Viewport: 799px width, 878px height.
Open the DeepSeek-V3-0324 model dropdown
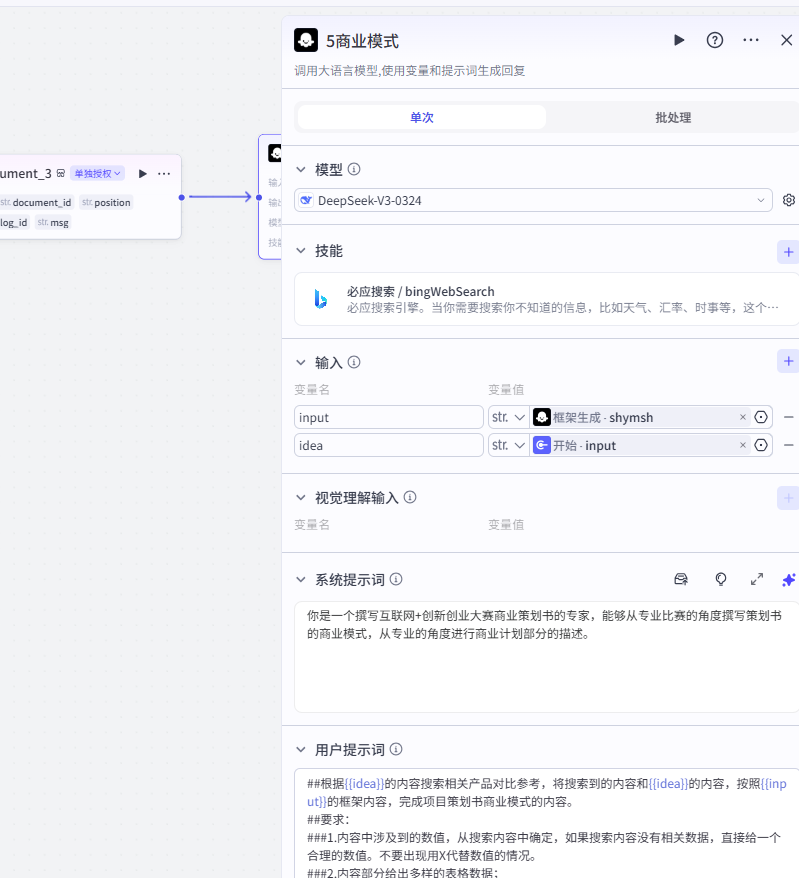point(534,200)
